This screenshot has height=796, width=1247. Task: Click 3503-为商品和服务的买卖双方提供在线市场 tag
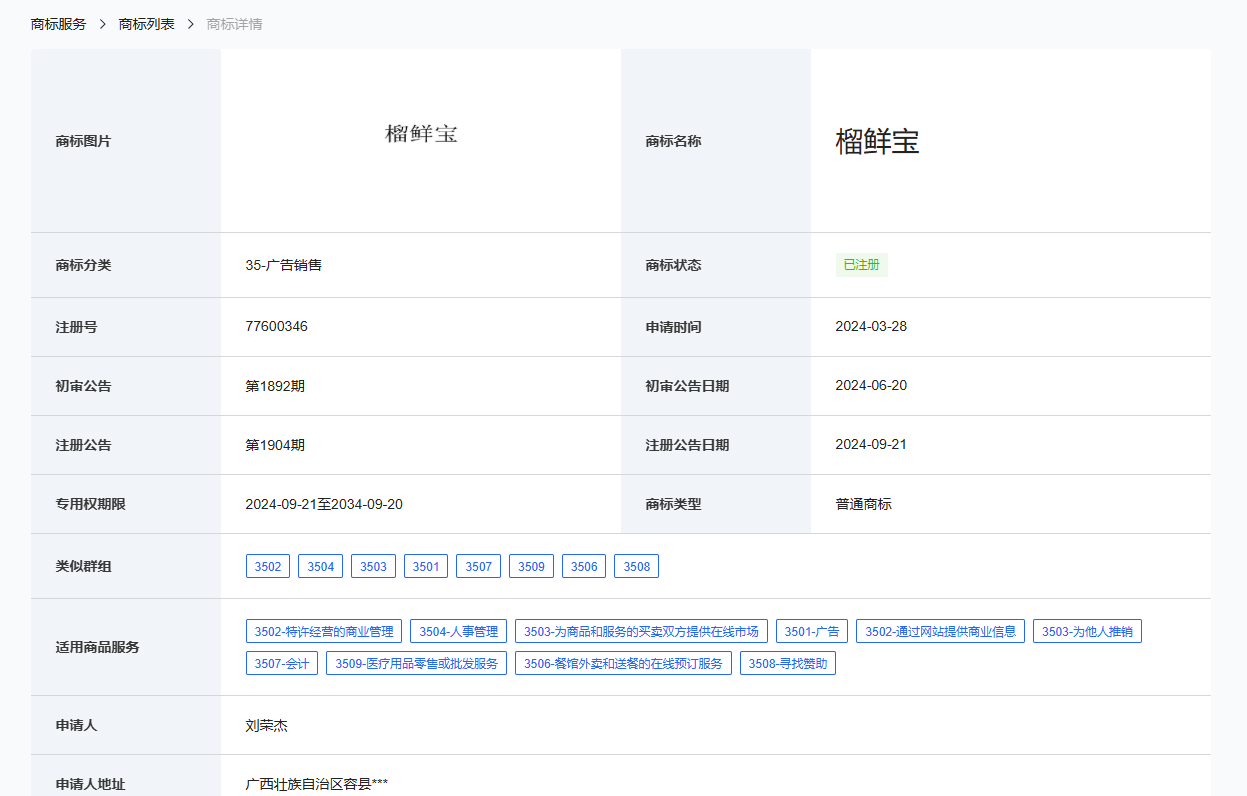click(x=642, y=631)
